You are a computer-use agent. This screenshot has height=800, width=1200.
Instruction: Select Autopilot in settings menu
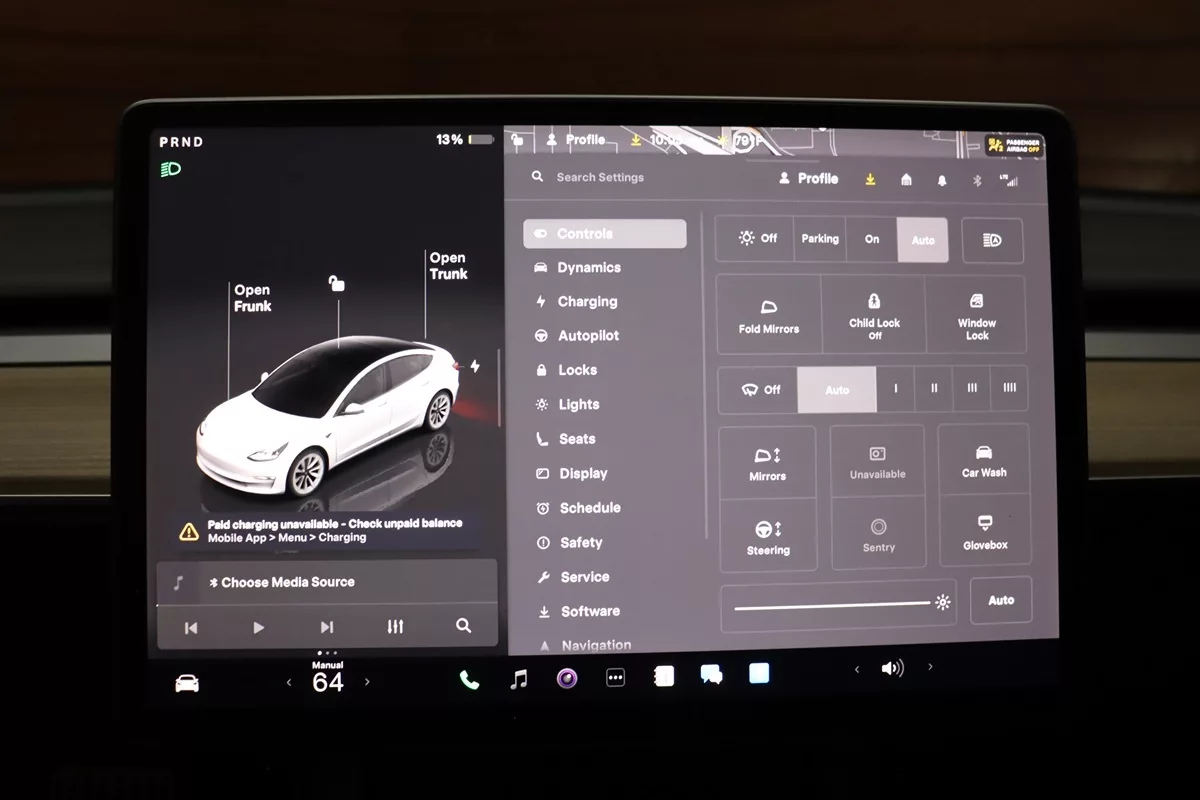pyautogui.click(x=588, y=336)
